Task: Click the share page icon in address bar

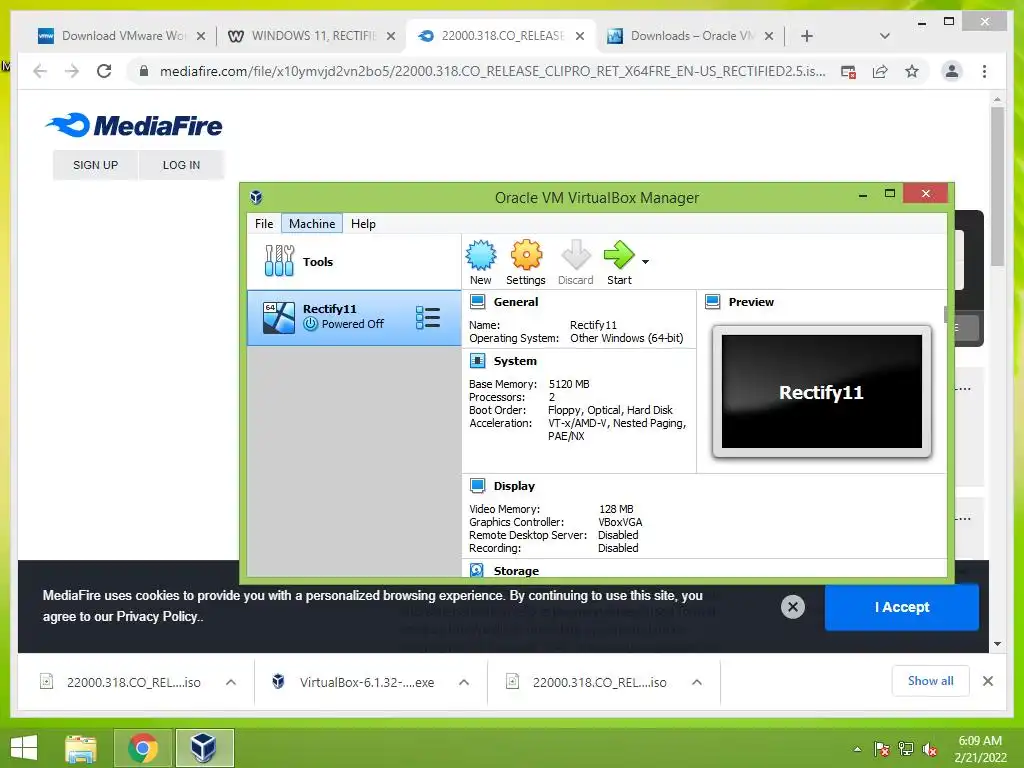Action: tap(880, 71)
